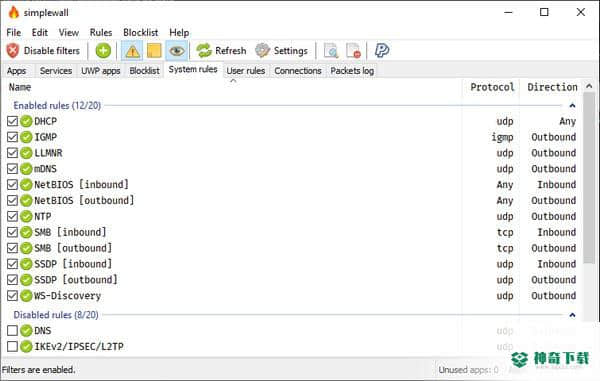The image size is (600, 381).
Task: Click the green plus create rule icon
Action: pyautogui.click(x=103, y=50)
